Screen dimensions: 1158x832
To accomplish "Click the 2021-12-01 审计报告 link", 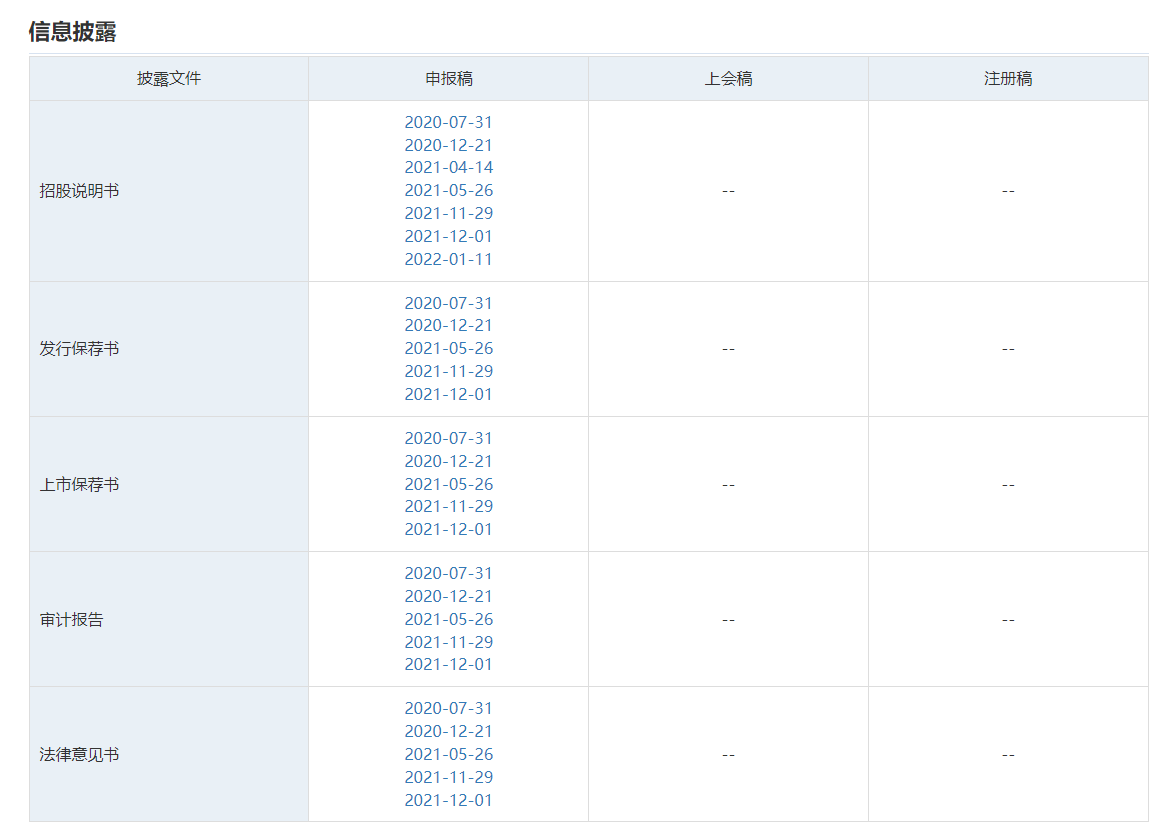I will (x=448, y=664).
